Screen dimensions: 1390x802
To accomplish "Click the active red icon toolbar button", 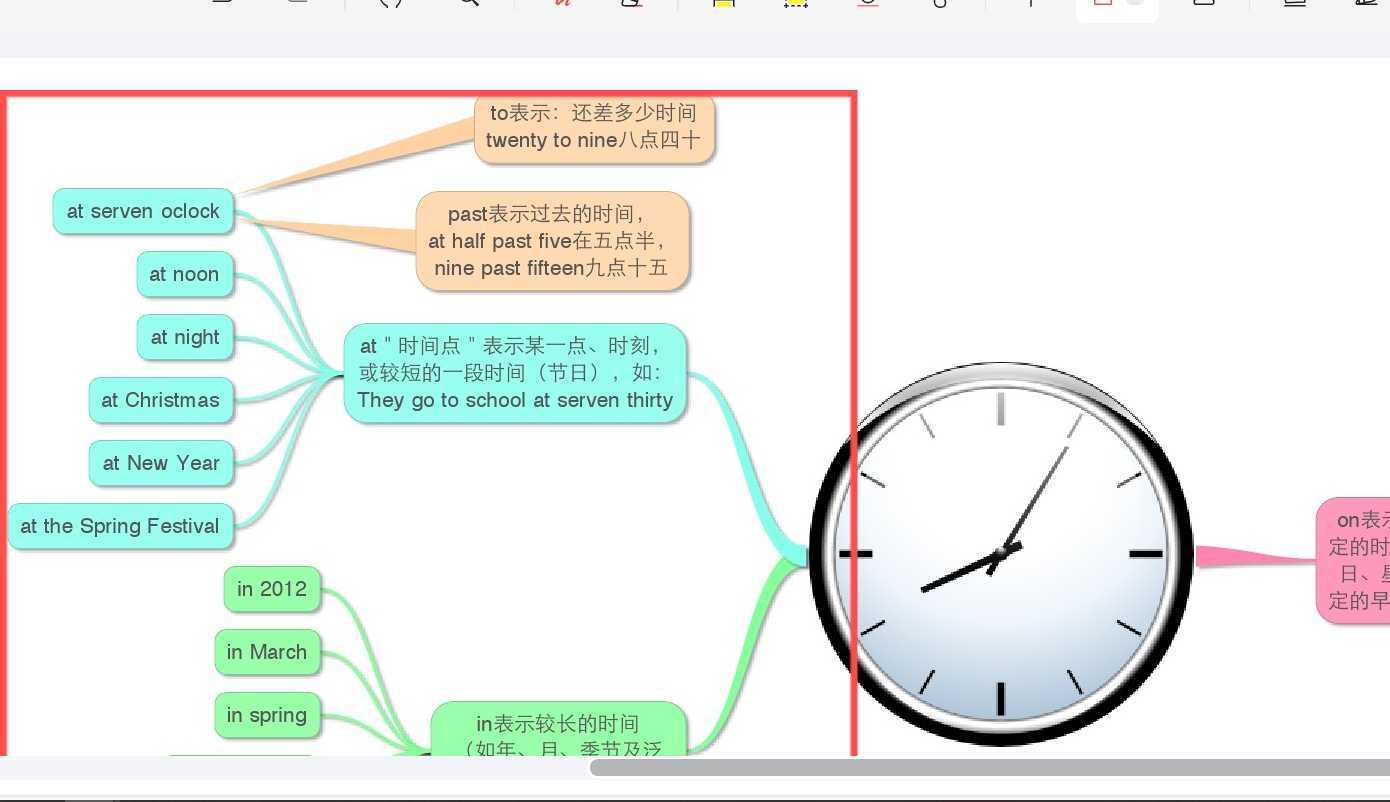I will [x=1103, y=5].
